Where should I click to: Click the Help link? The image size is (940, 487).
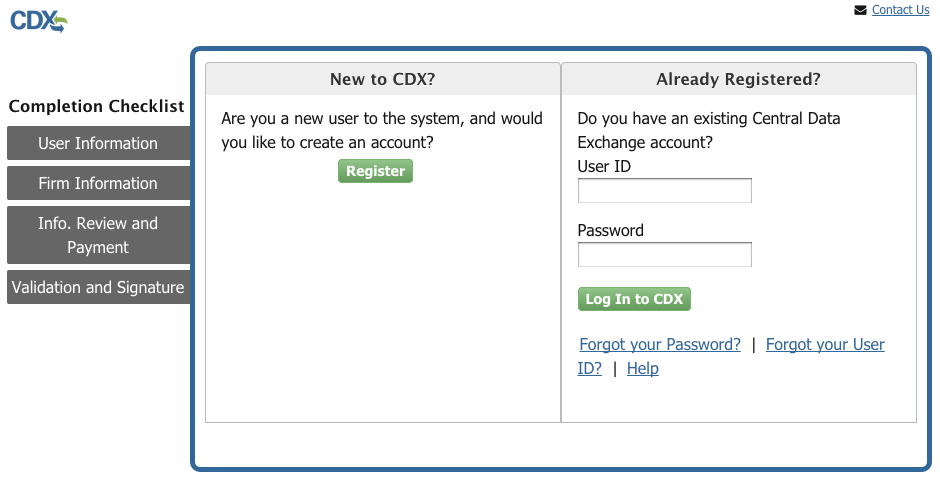pyautogui.click(x=642, y=368)
